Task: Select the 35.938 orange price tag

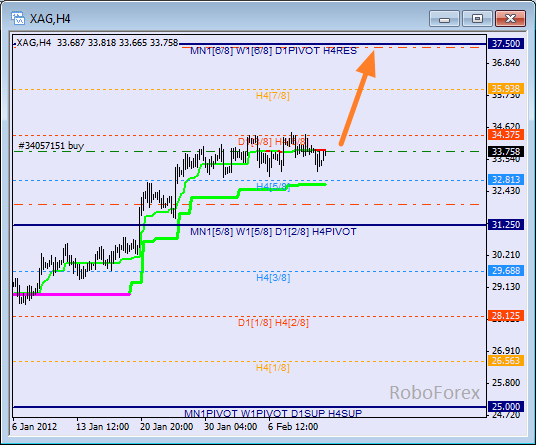Action: (506, 89)
